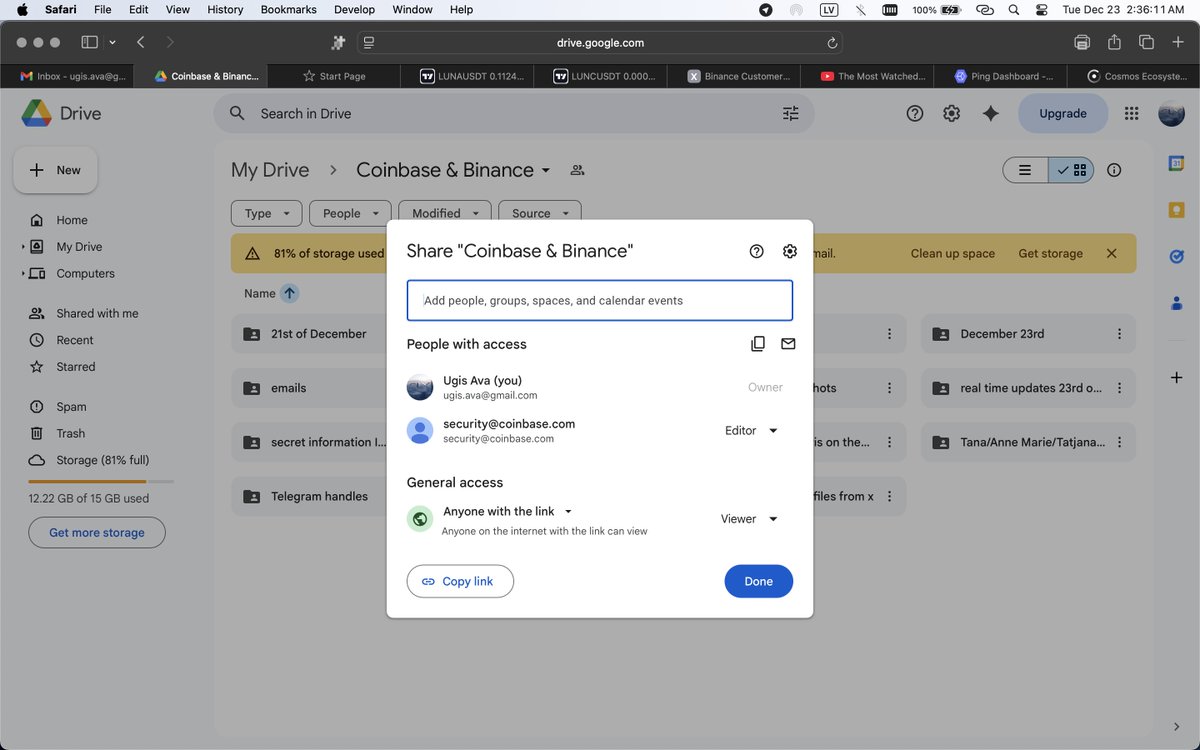Open Drive support help icon
Image resolution: width=1200 pixels, height=750 pixels.
(x=915, y=114)
